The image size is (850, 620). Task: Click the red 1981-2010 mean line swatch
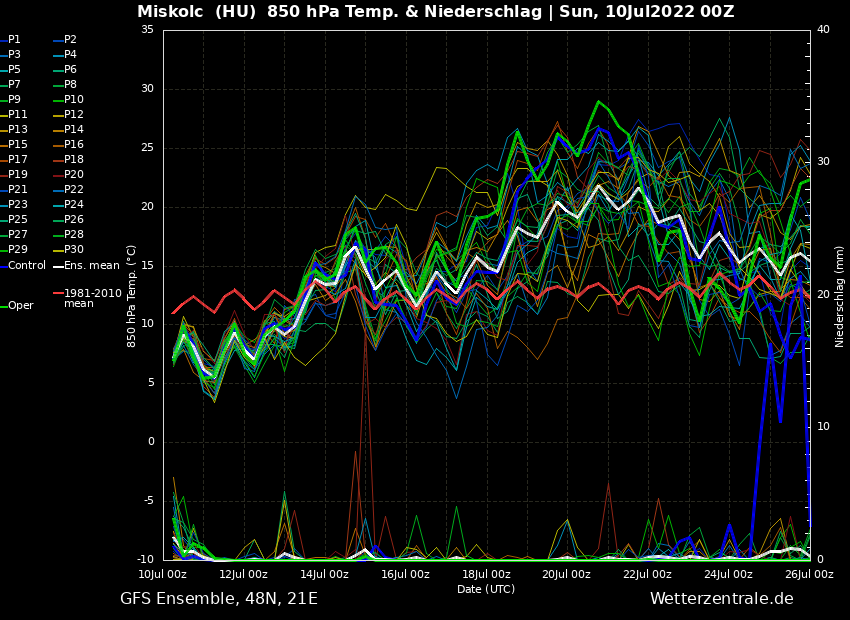coord(58,294)
